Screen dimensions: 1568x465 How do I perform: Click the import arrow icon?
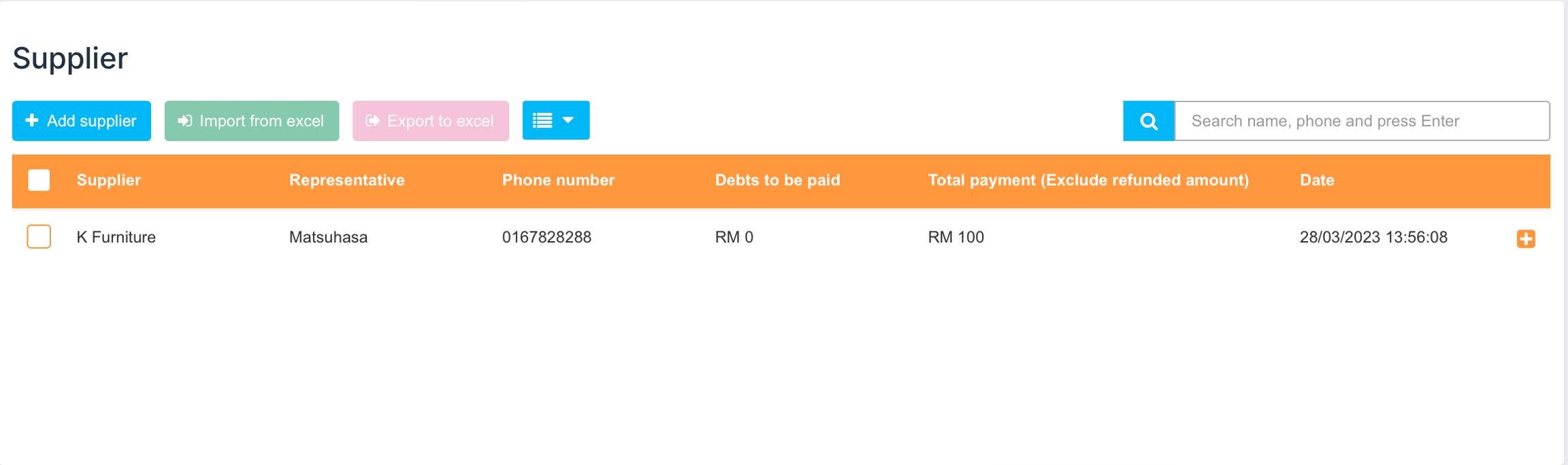[184, 121]
